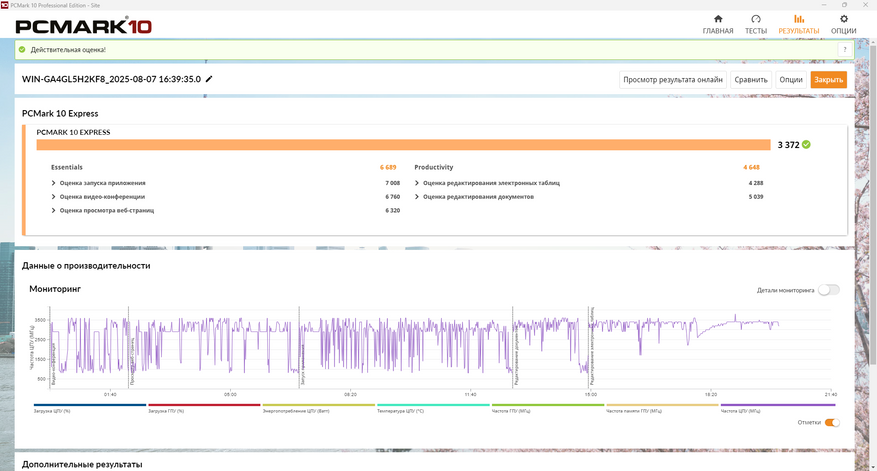Expand Оценка редактирования документов row

click(477, 197)
